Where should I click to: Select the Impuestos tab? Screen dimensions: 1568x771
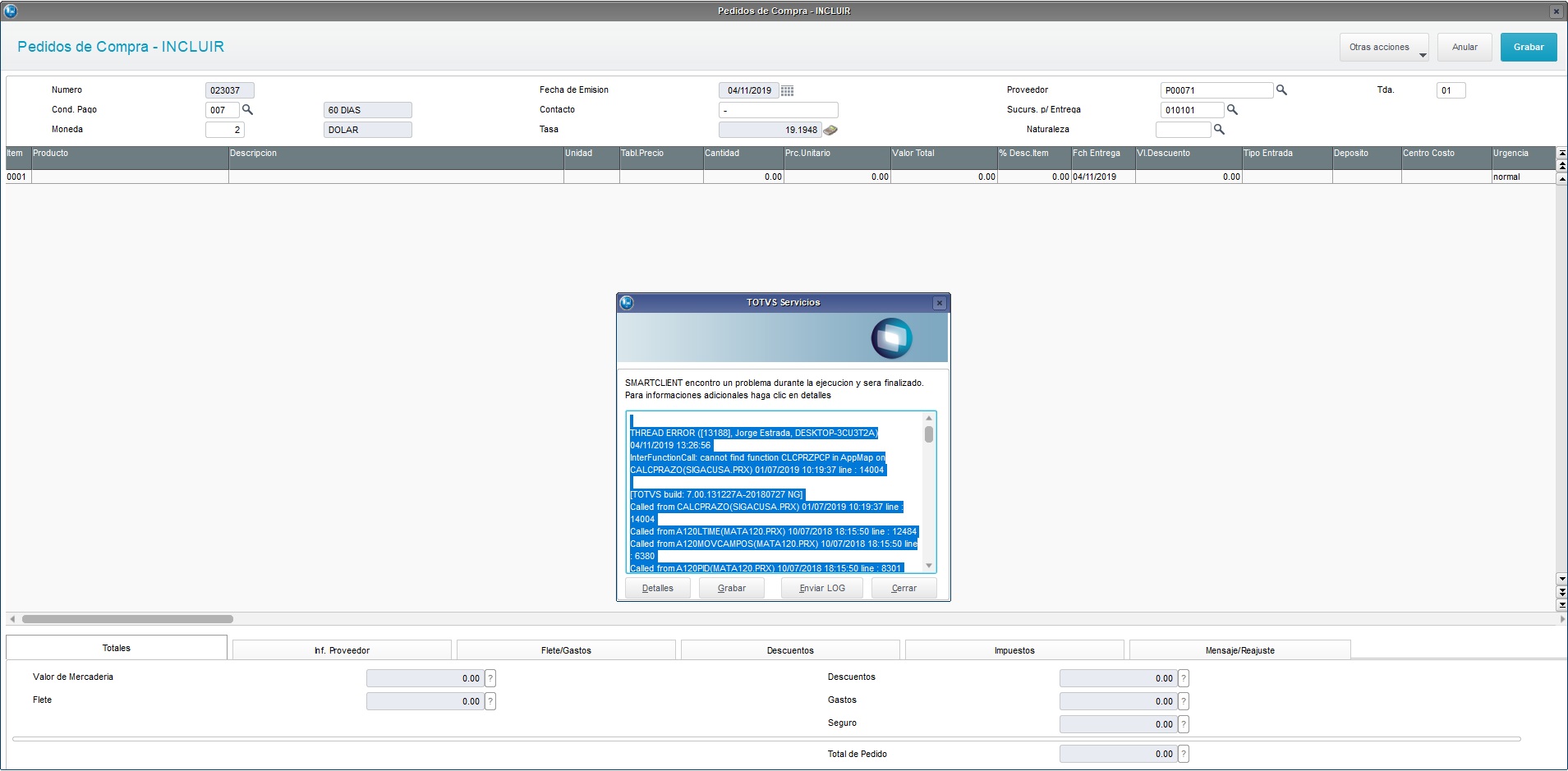point(1015,650)
